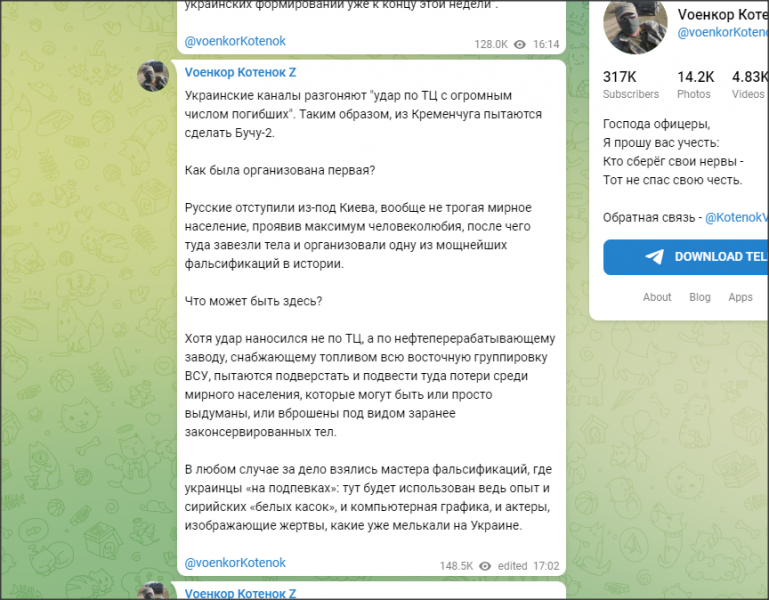This screenshot has height=600, width=769.
Task: Open avatar of the bottom partial post
Action: tap(153, 590)
